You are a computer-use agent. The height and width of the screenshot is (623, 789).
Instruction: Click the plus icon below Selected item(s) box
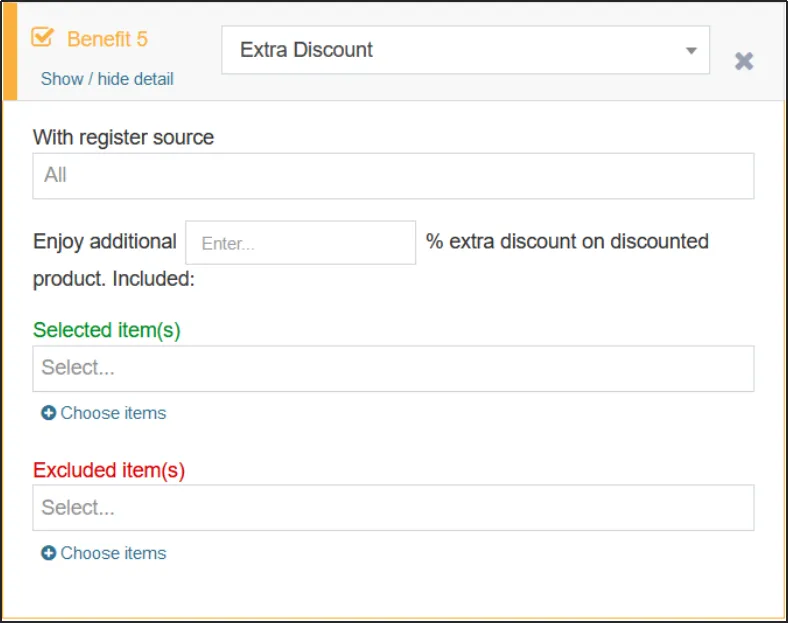pyautogui.click(x=48, y=413)
